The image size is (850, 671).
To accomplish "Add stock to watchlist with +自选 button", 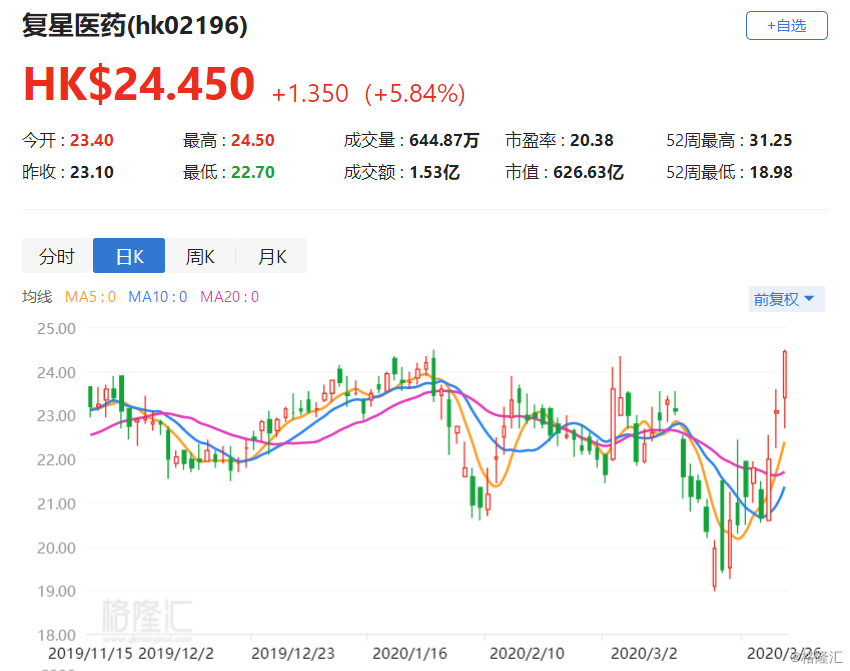I will 787,25.
